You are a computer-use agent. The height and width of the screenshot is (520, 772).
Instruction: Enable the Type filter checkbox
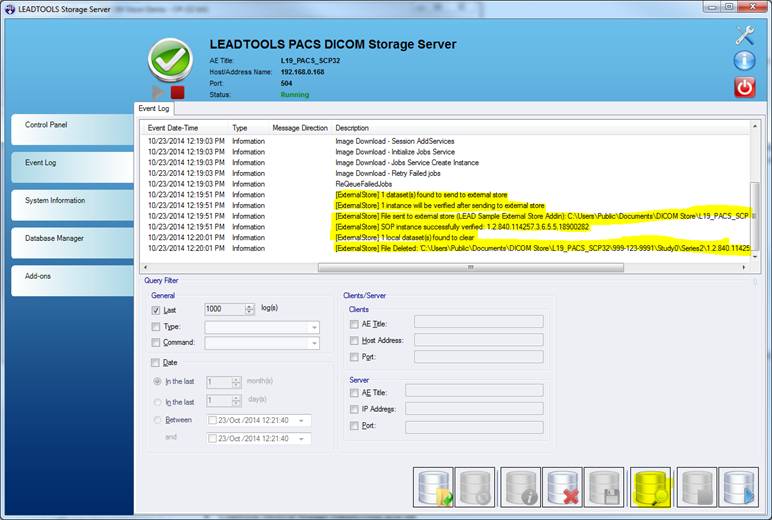tap(156, 326)
